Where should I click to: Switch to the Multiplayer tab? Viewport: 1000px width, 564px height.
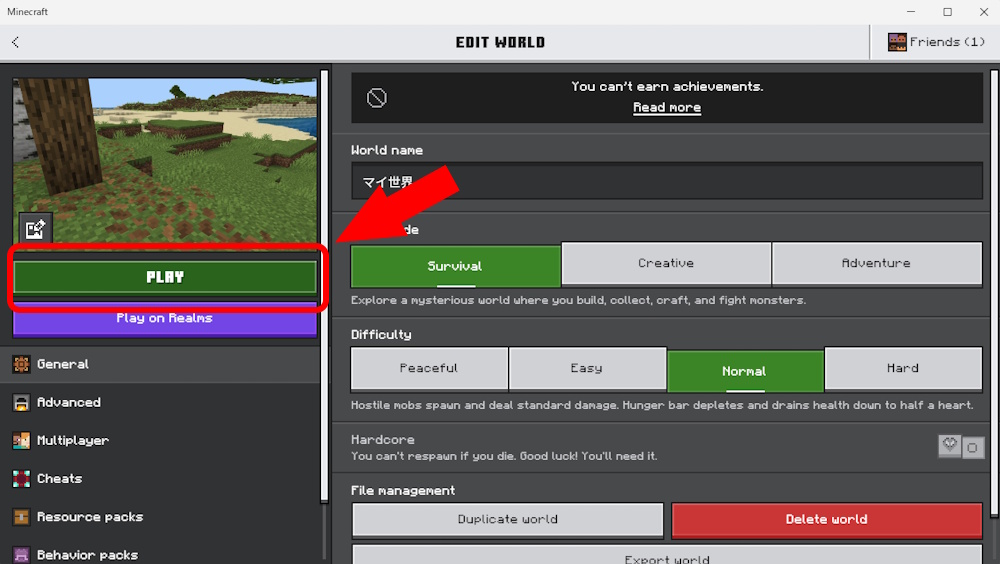[x=159, y=440]
